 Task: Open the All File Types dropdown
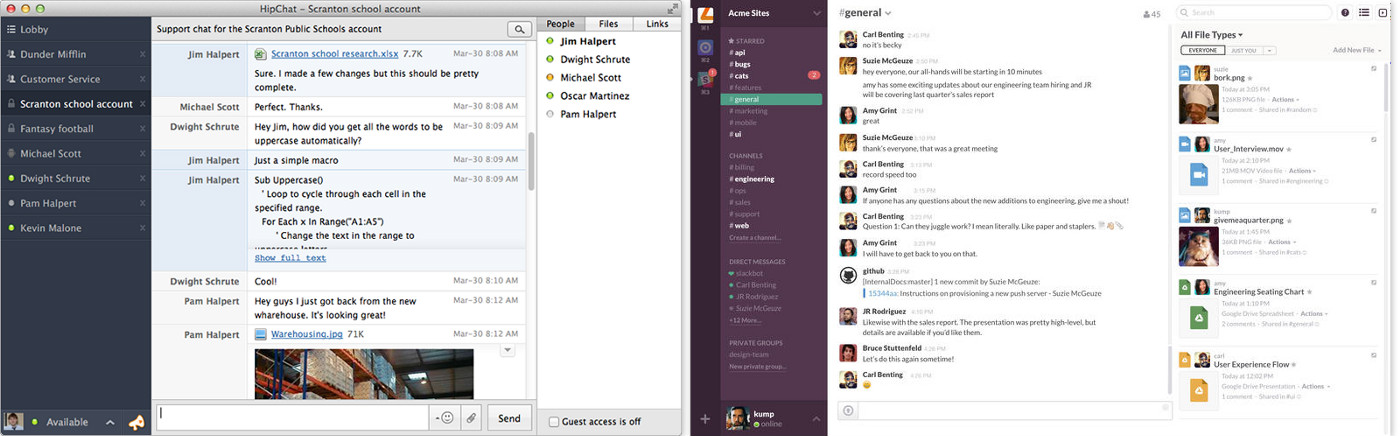(1212, 34)
